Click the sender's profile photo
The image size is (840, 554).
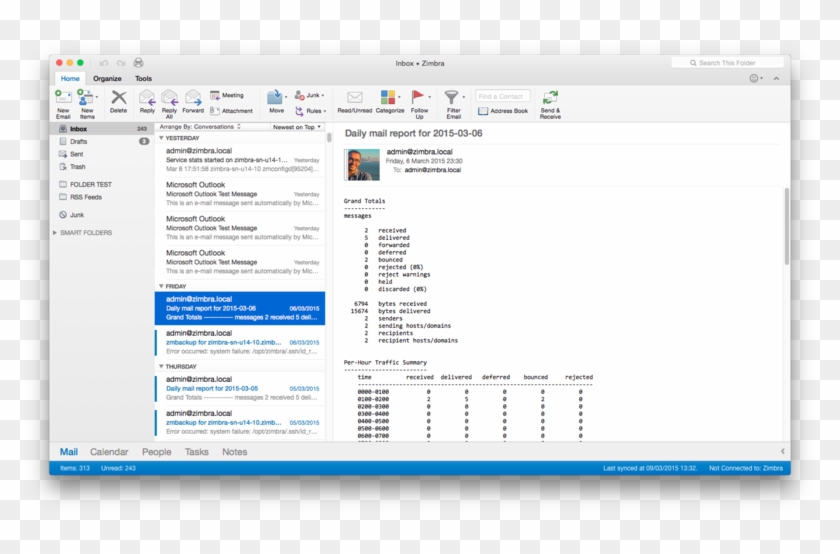[x=363, y=164]
